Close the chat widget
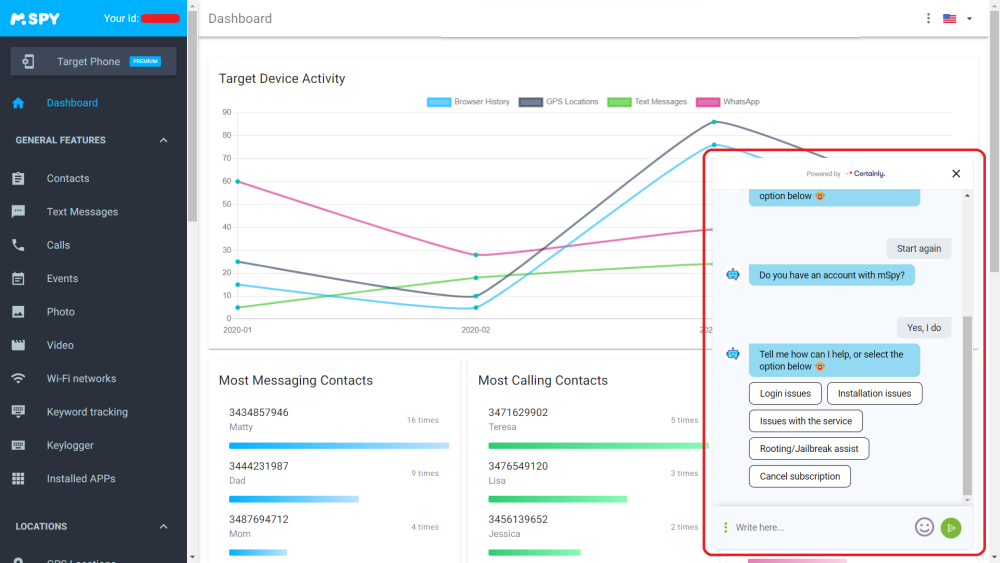 pyautogui.click(x=956, y=173)
